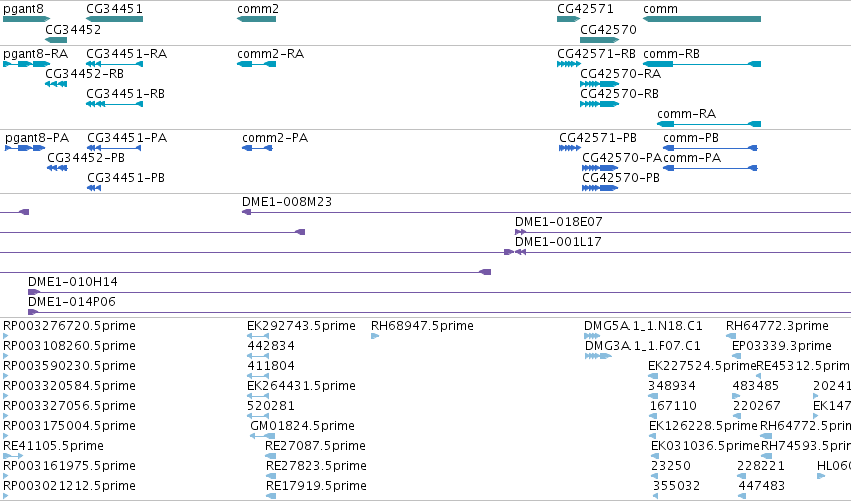Select the 228221 EST label

760,466
